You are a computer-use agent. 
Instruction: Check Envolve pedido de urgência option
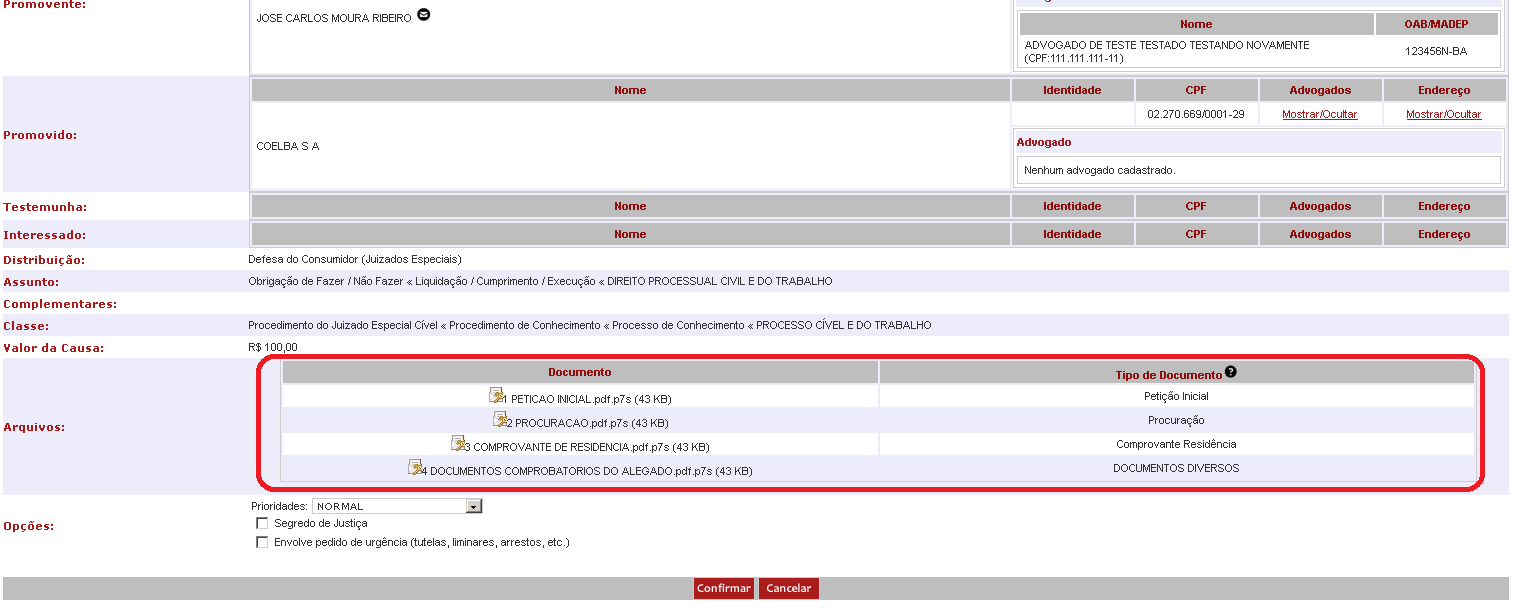tap(262, 542)
